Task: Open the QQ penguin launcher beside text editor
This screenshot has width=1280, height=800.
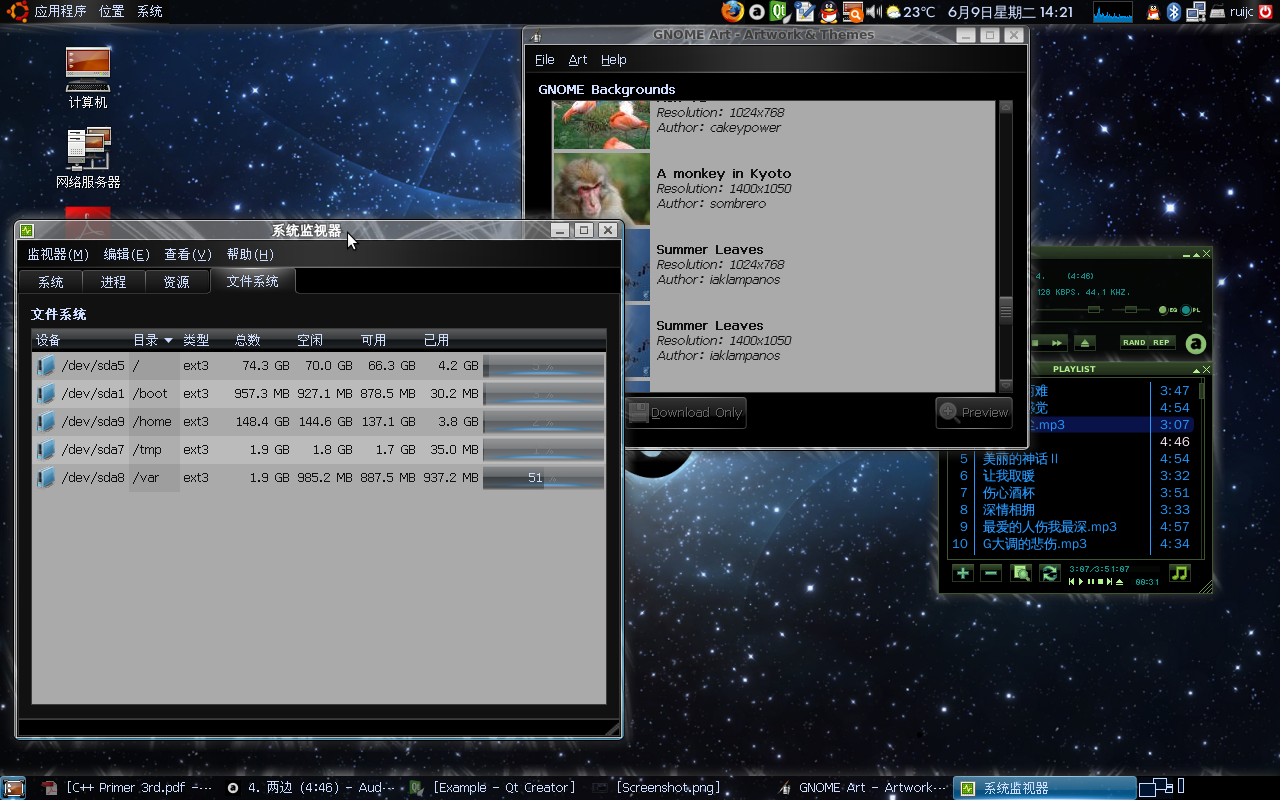Action: point(829,12)
